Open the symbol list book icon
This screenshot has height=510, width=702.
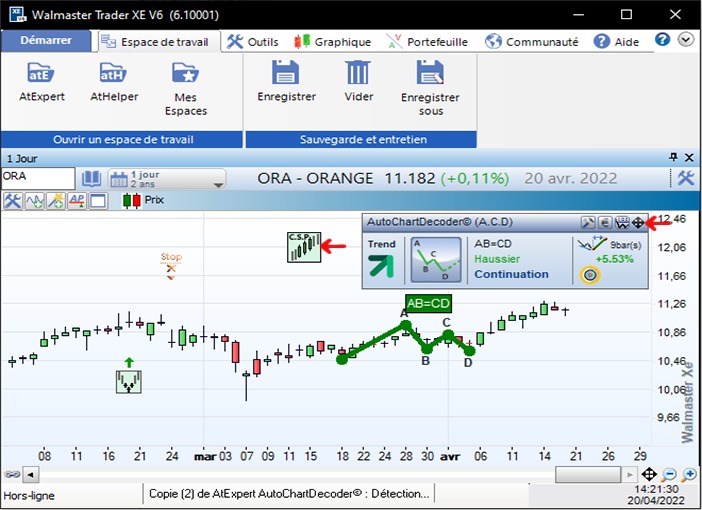pos(91,179)
